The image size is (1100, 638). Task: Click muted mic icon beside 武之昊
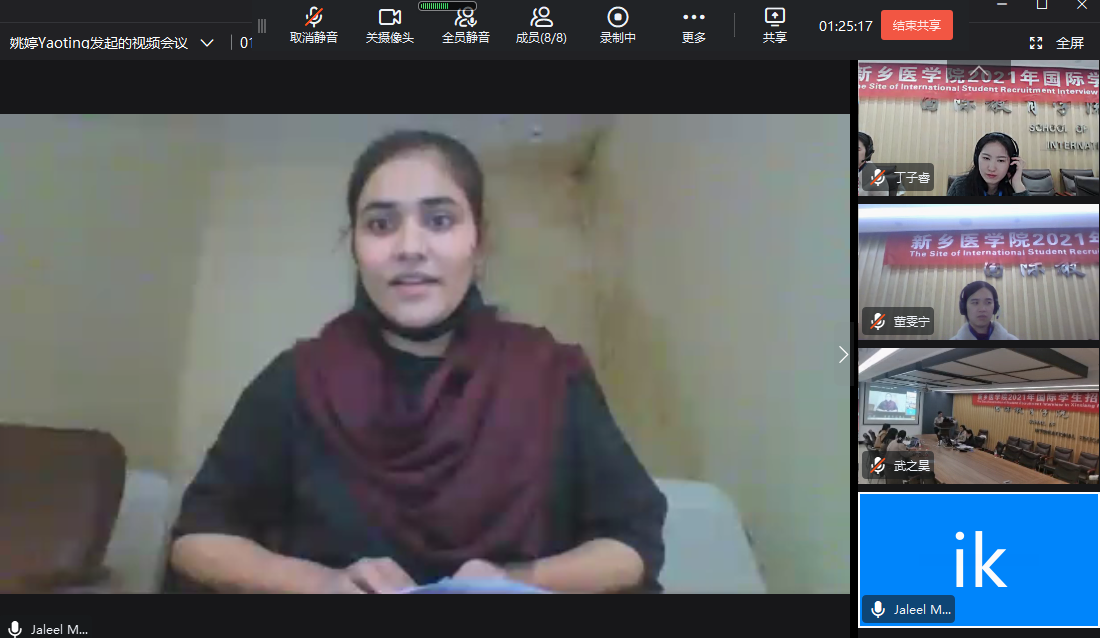click(877, 465)
